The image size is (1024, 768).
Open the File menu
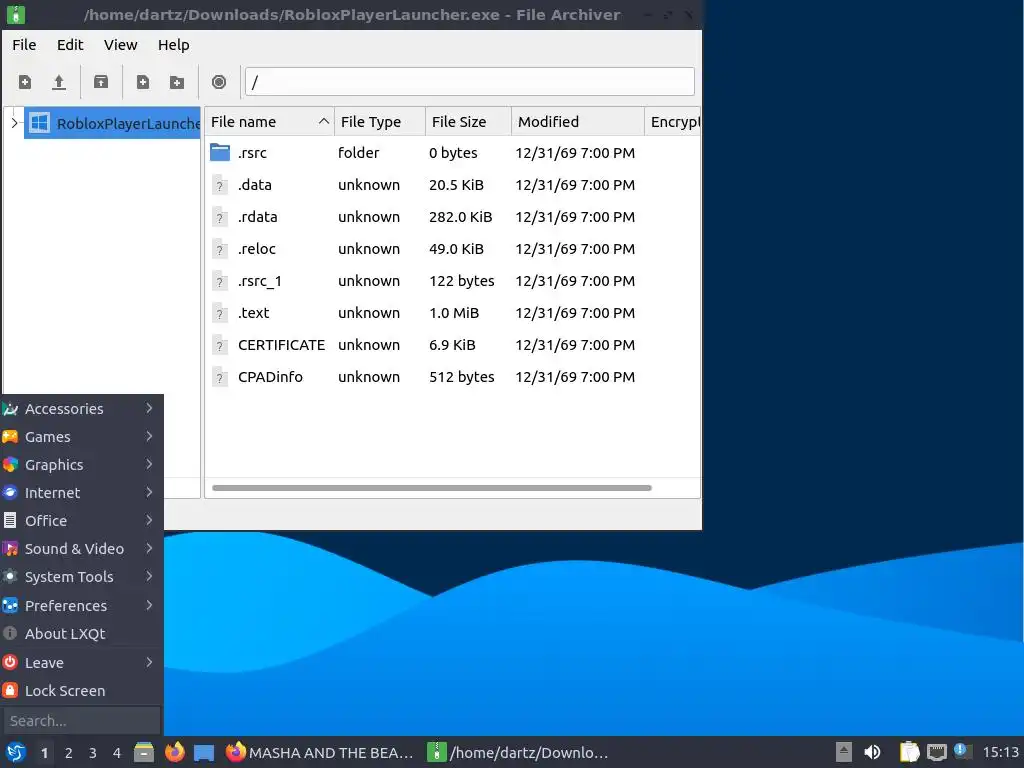[24, 45]
